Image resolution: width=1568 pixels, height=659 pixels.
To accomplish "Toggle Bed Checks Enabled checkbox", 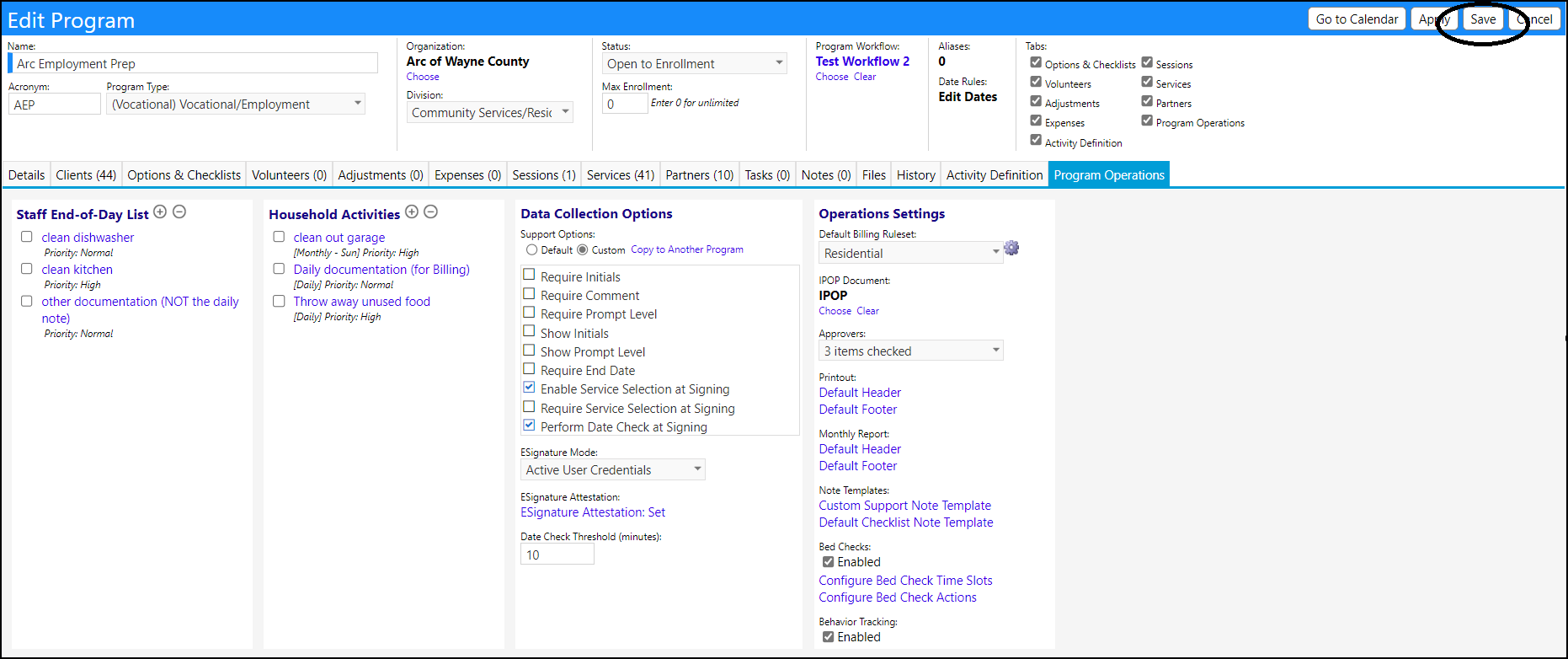I will (828, 562).
